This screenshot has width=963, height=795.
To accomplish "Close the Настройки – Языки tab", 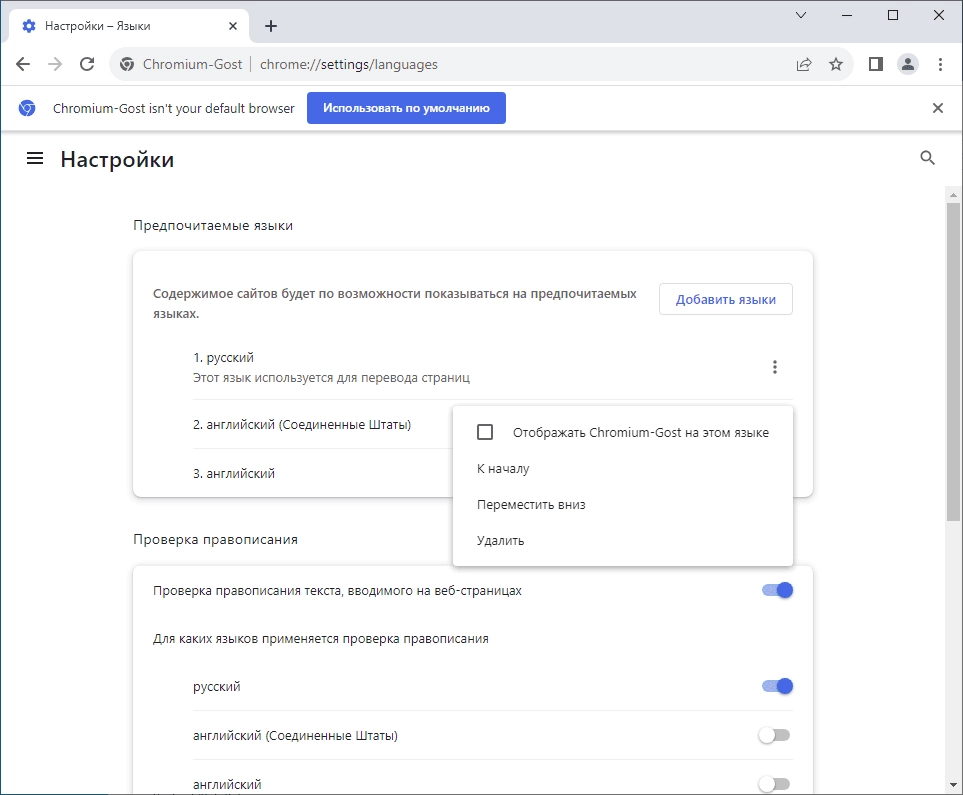I will tap(233, 26).
